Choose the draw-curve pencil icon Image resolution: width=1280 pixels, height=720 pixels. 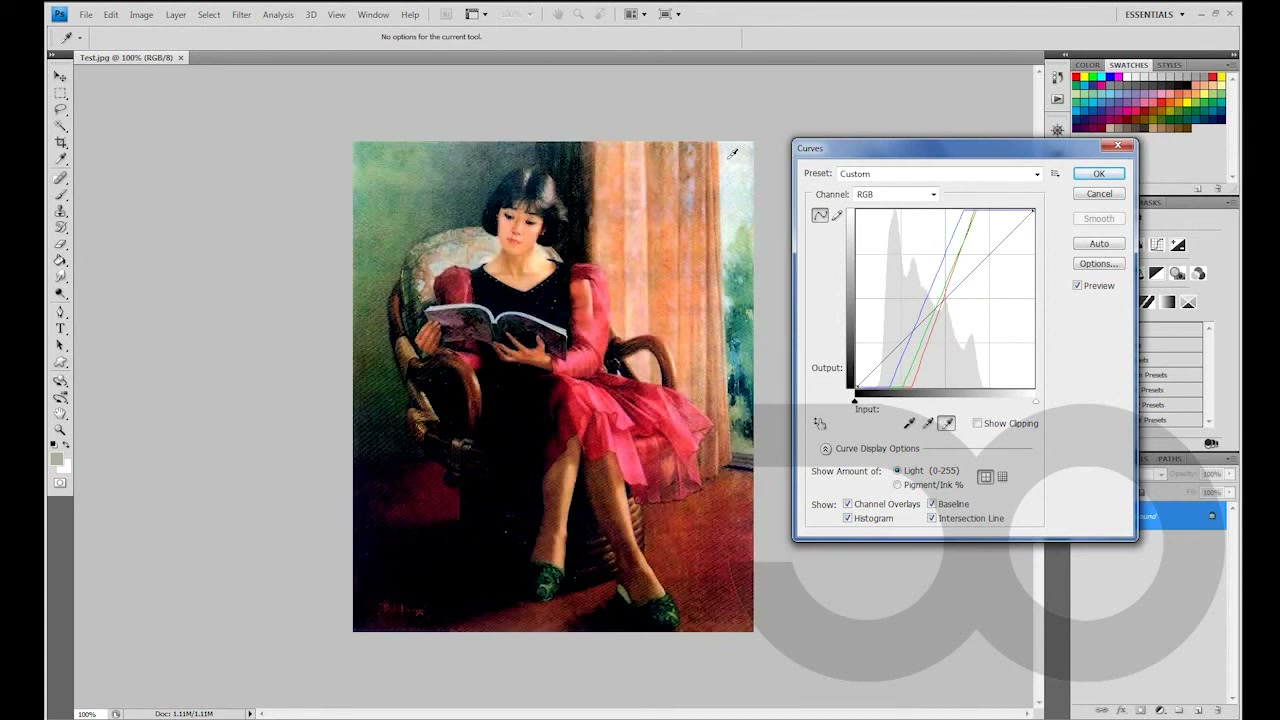[837, 215]
